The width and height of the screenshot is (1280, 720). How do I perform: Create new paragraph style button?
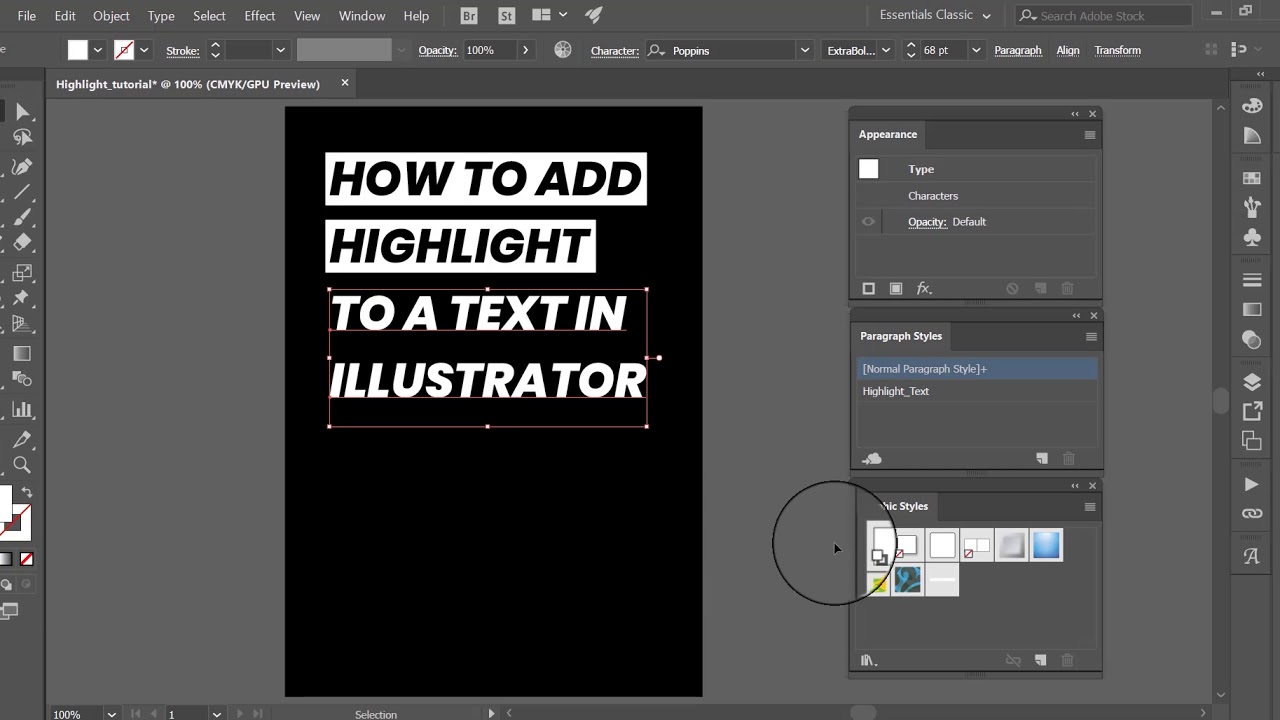point(1041,459)
